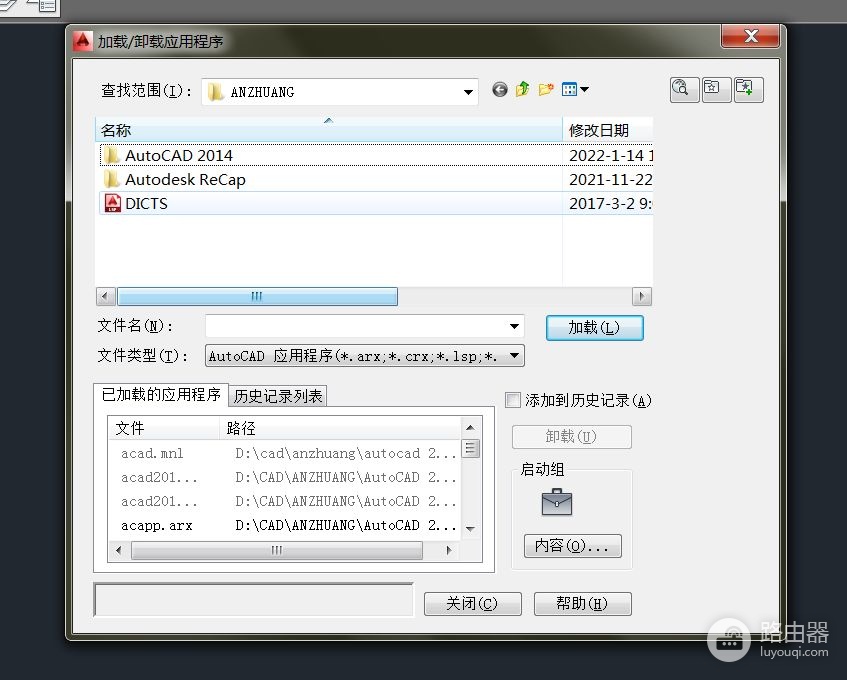Click the loaded apps horizontal scrollbar thumb
Image resolution: width=847 pixels, height=680 pixels.
(277, 550)
